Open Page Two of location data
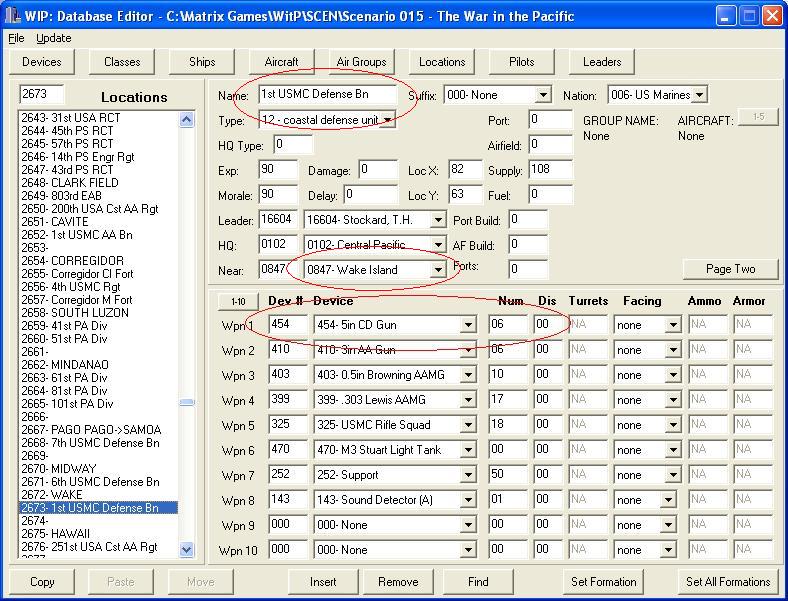Screen dimensions: 788x601 (730, 269)
